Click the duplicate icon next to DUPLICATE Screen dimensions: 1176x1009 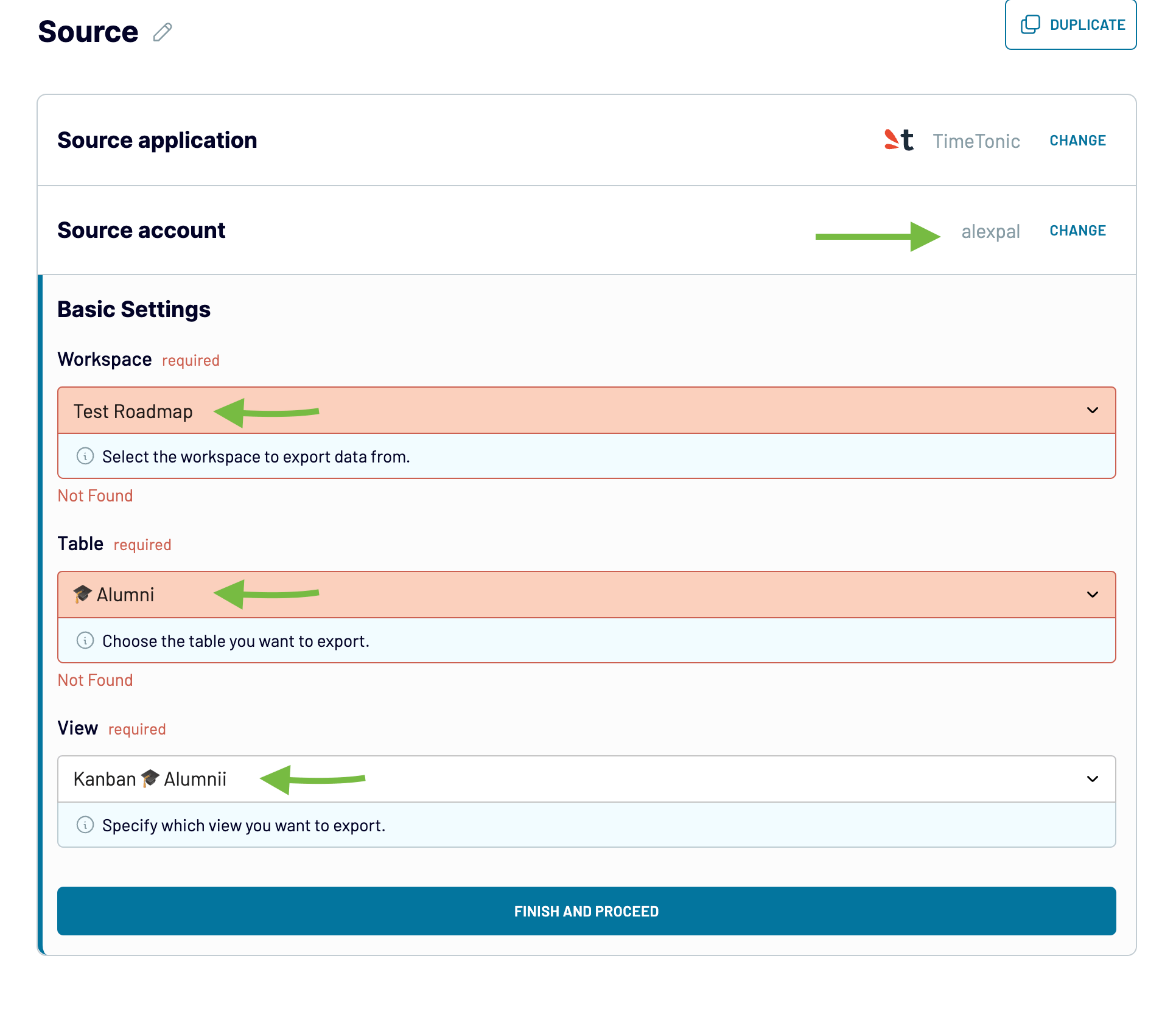[1031, 25]
